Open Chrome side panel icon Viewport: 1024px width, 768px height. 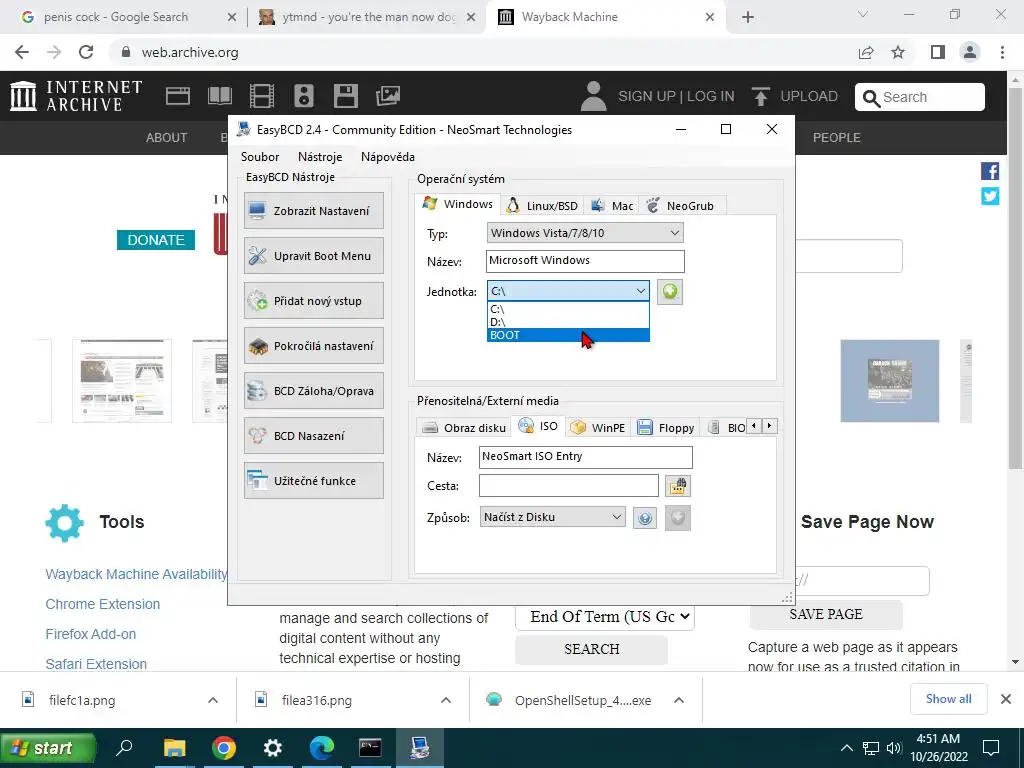tap(938, 52)
